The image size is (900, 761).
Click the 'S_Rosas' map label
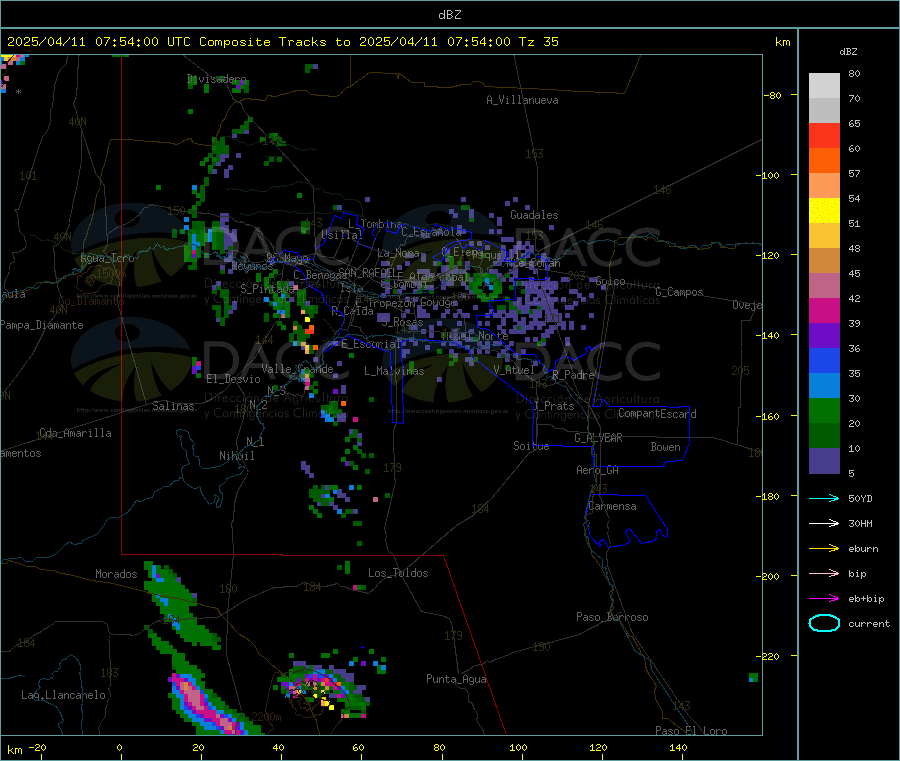(x=402, y=322)
